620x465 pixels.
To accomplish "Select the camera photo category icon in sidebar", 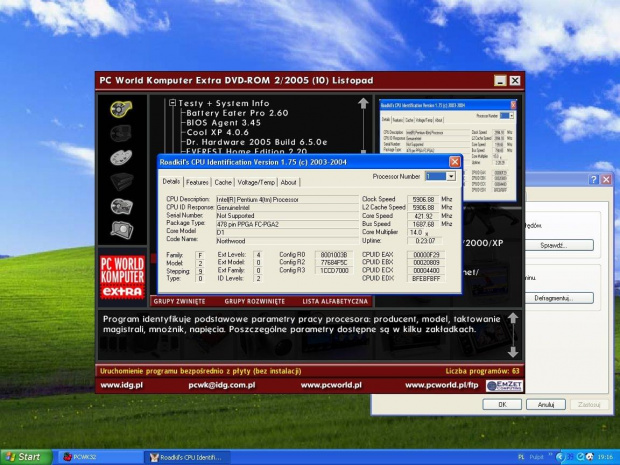I will tap(121, 230).
